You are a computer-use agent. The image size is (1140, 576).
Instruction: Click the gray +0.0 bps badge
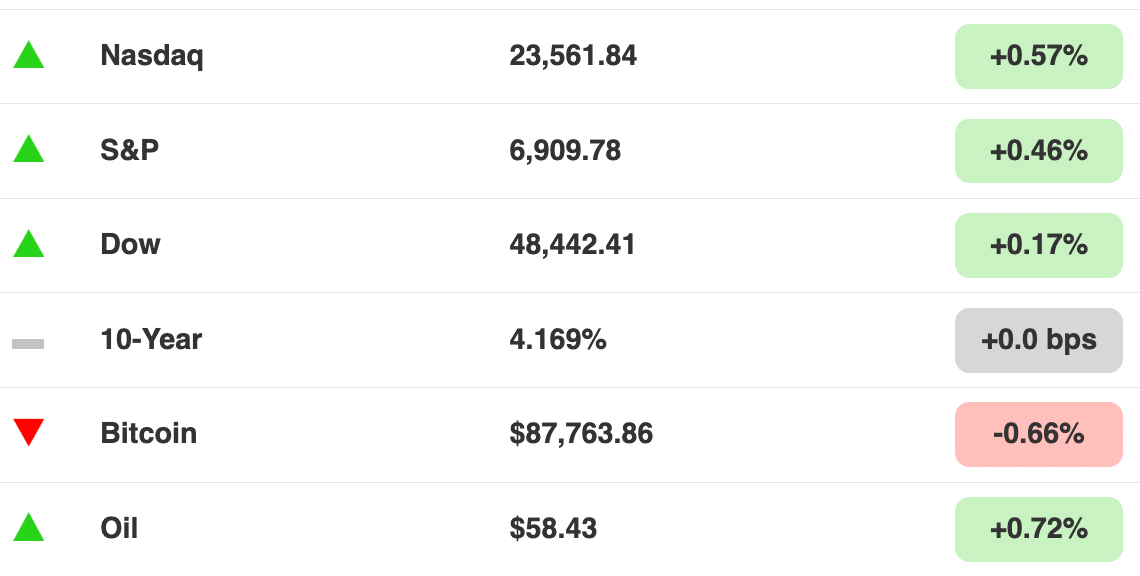click(1038, 340)
